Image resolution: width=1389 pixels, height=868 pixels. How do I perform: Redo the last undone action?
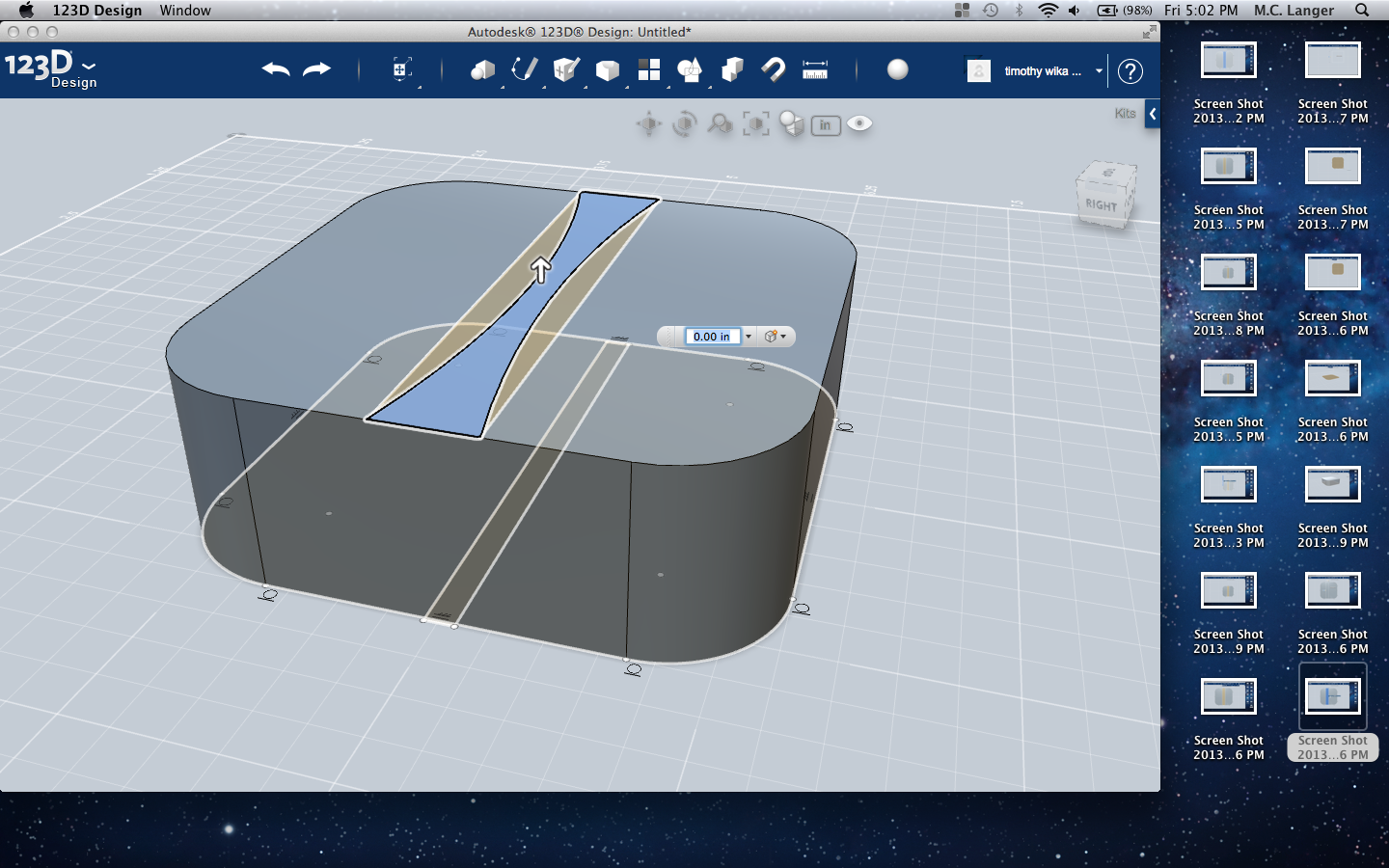point(316,69)
